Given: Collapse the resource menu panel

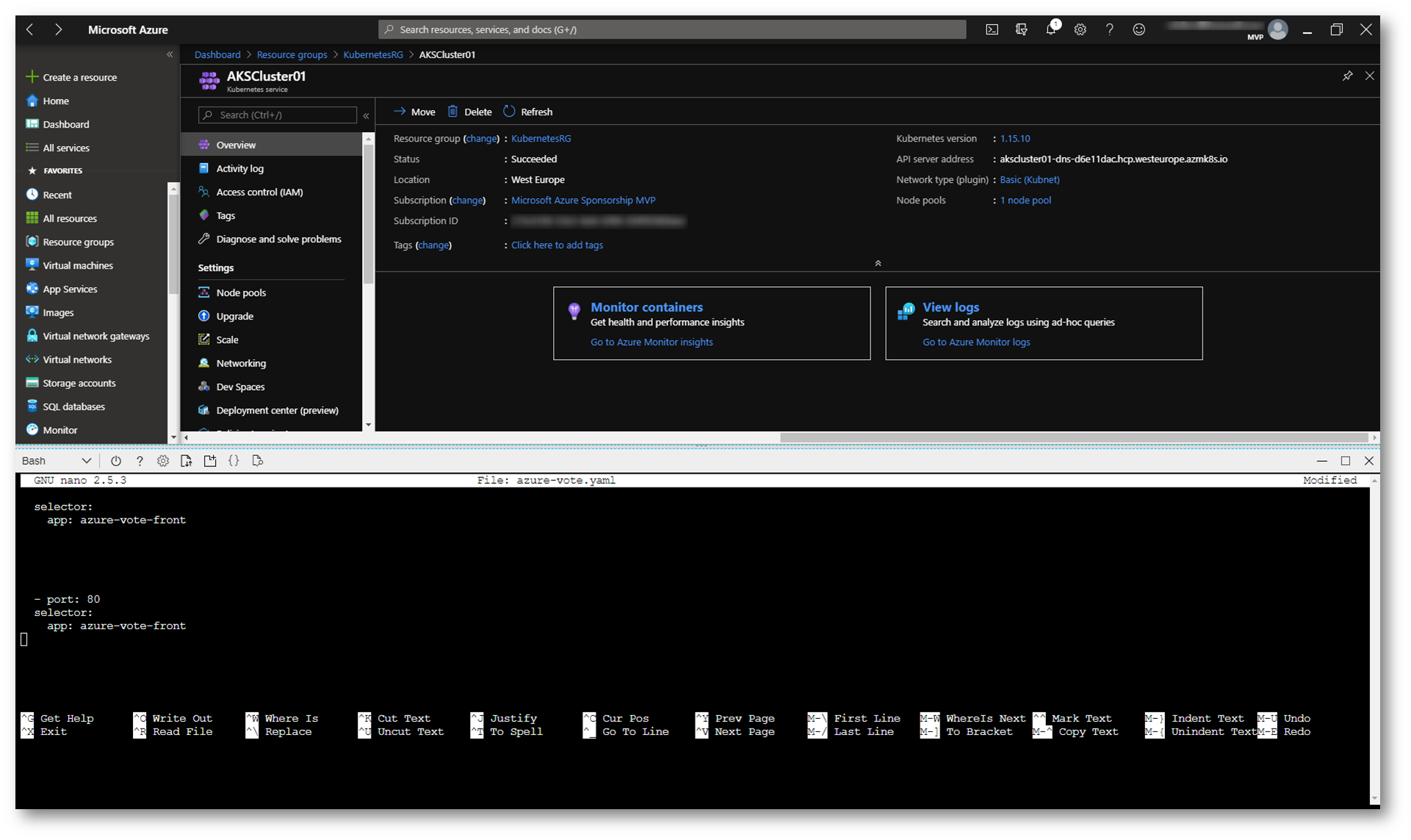Looking at the screenshot, I should pyautogui.click(x=366, y=115).
